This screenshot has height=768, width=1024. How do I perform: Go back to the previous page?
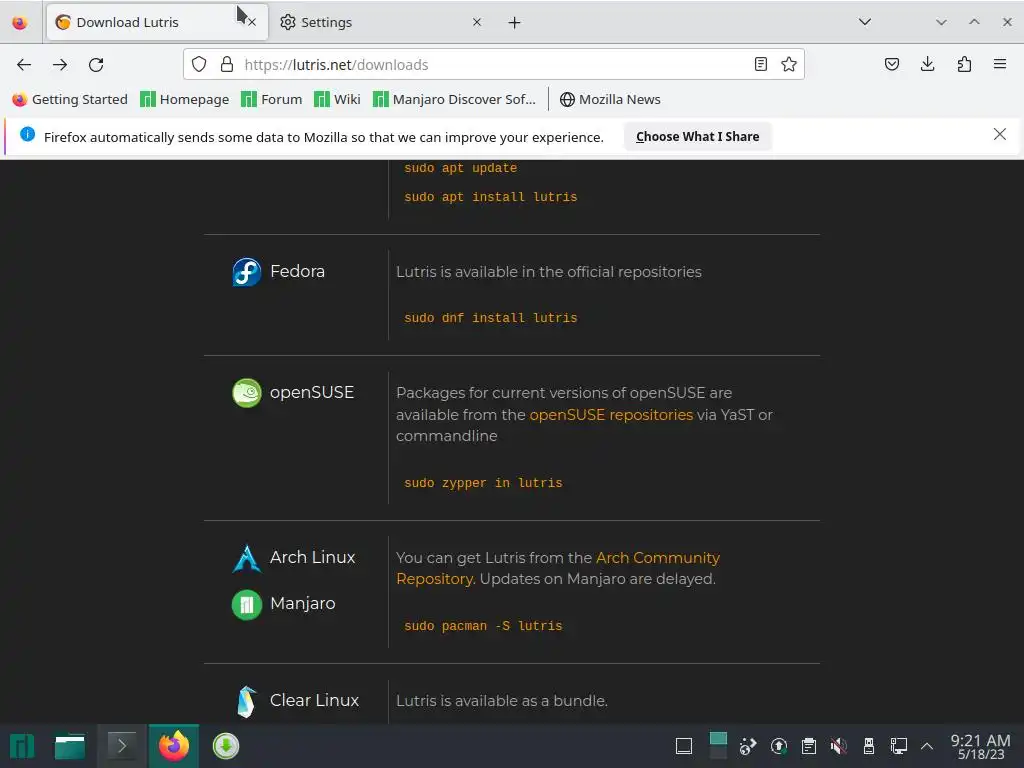pyautogui.click(x=24, y=65)
